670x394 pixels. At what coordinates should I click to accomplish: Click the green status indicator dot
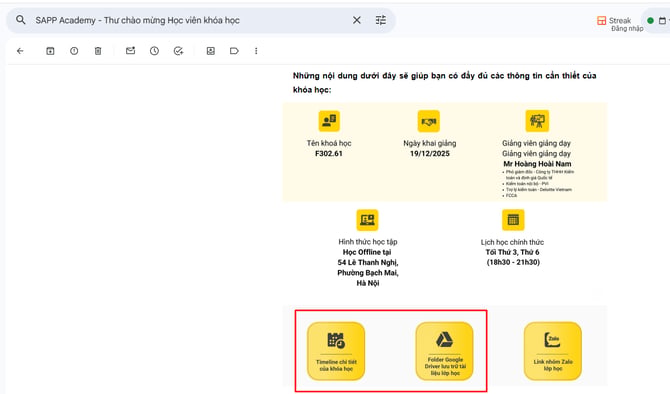pyautogui.click(x=650, y=21)
